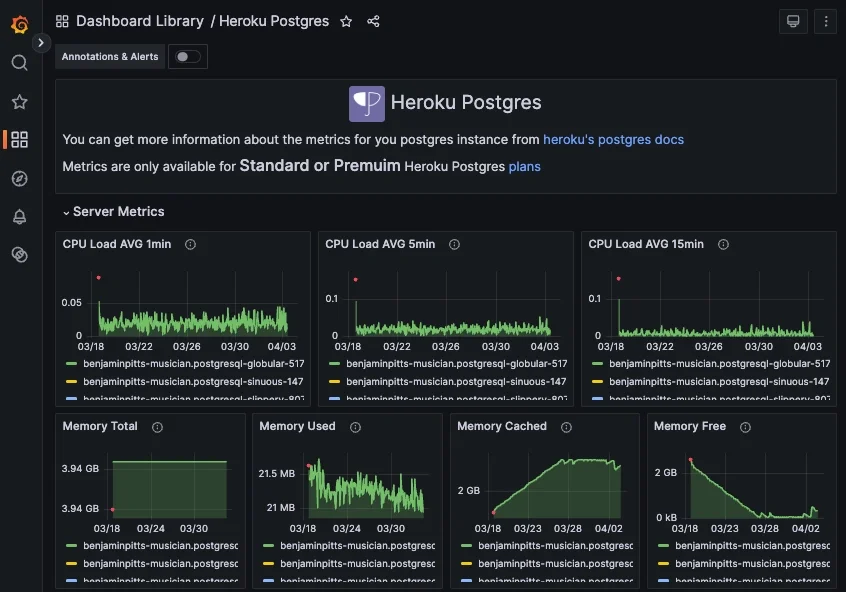Click the Grafana logo
The width and height of the screenshot is (846, 592).
tap(20, 23)
